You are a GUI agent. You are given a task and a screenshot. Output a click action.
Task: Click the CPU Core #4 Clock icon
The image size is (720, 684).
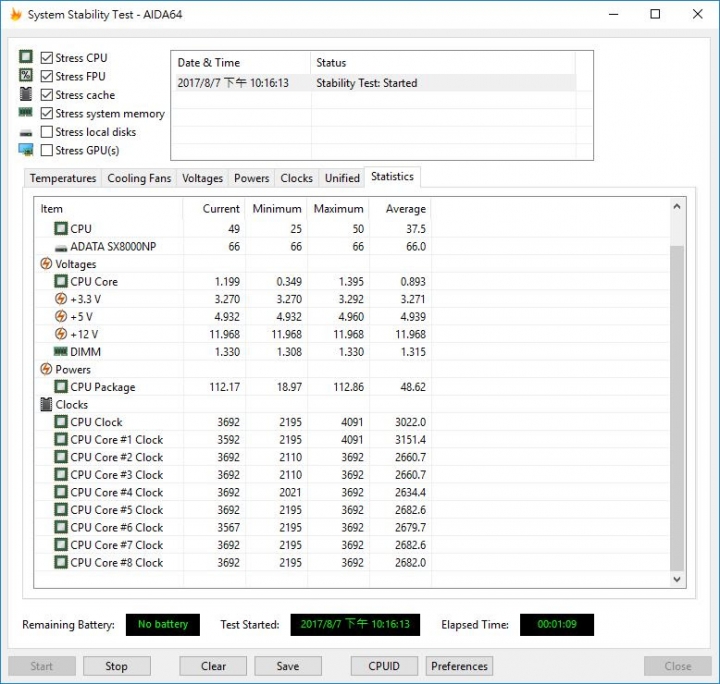[61, 492]
